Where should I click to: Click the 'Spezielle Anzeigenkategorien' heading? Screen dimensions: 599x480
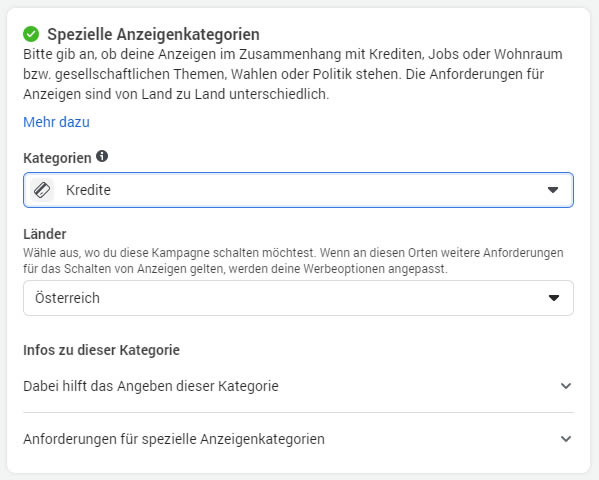pyautogui.click(x=153, y=34)
